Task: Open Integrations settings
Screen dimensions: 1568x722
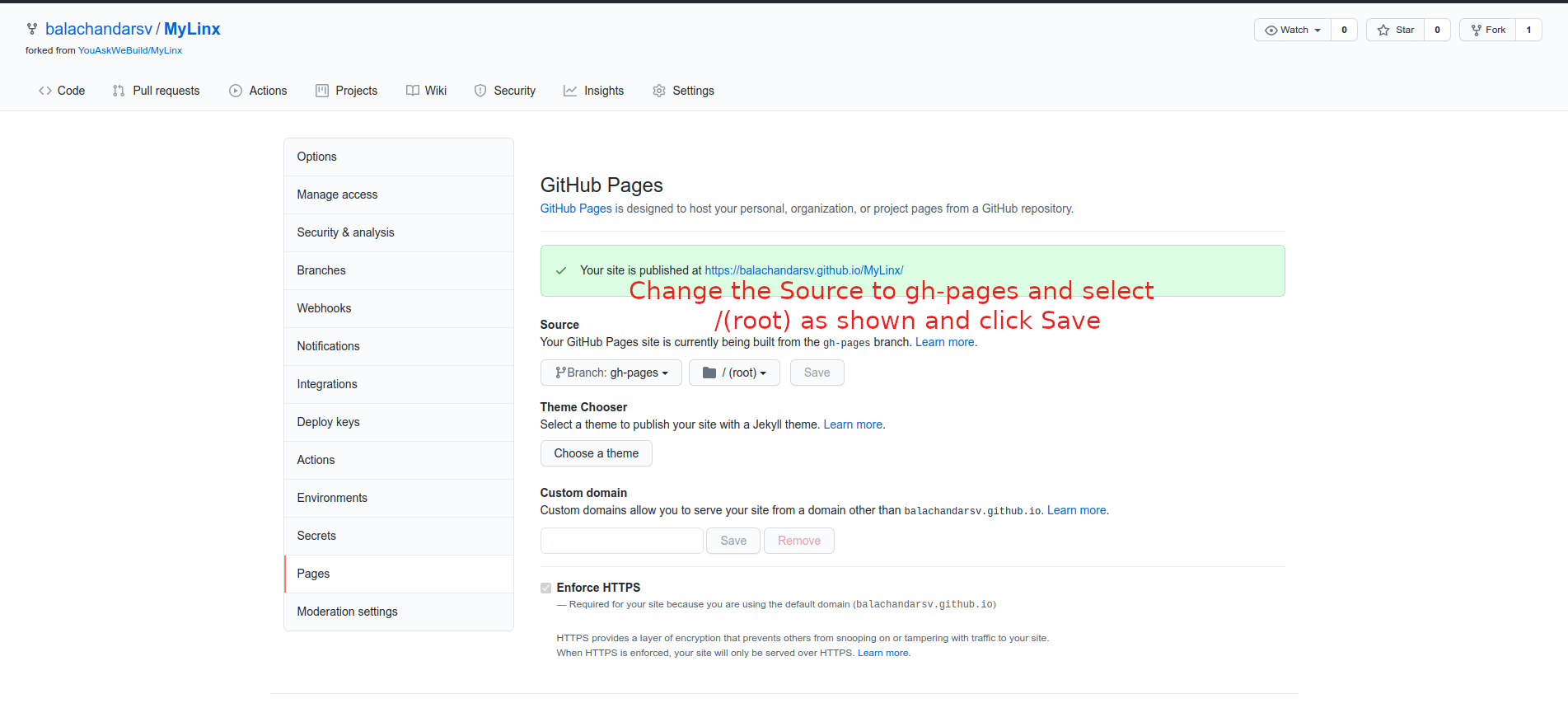Action: pos(399,384)
